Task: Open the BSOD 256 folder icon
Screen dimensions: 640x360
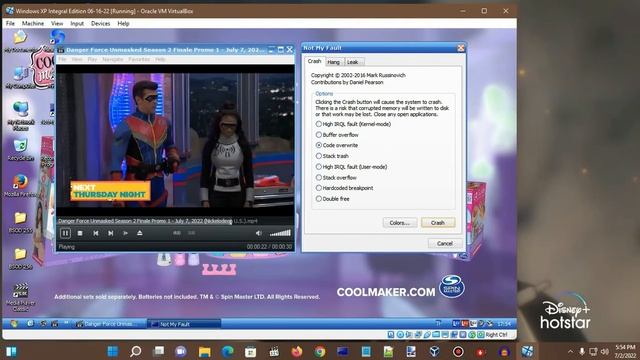Action: [x=20, y=259]
